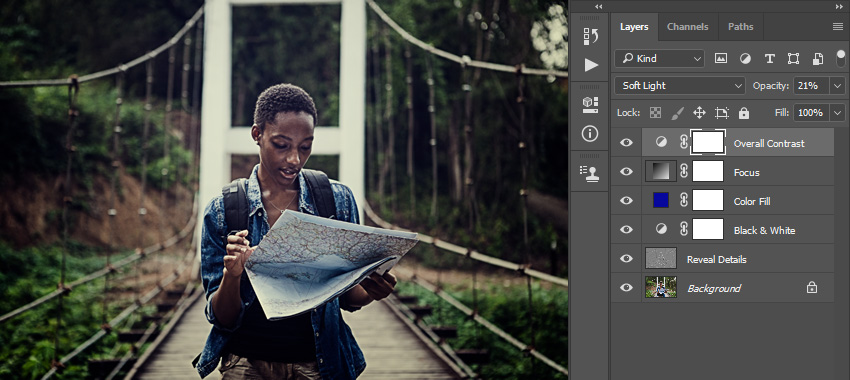Screen dimensions: 850x380
Task: Filter layers by smart objects icon
Action: coord(818,59)
